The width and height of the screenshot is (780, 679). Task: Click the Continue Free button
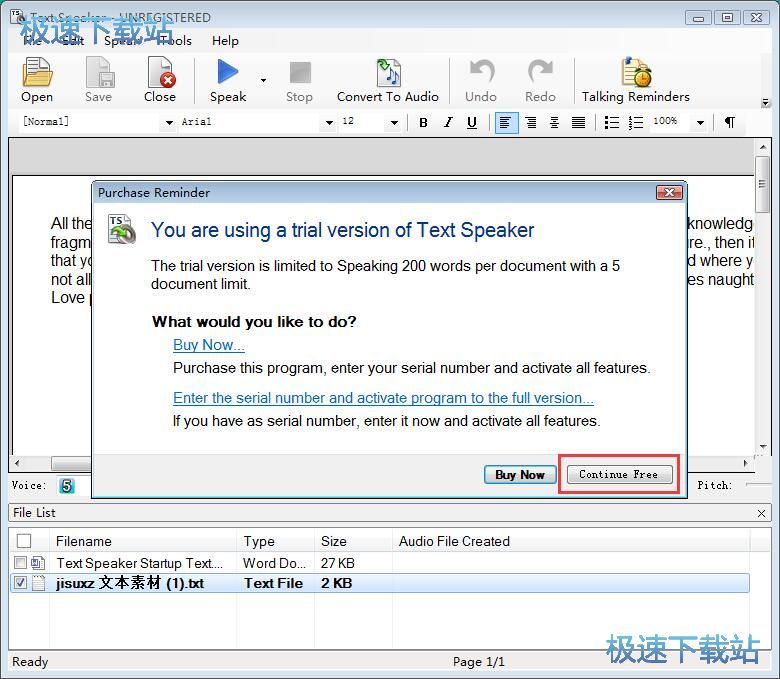619,475
